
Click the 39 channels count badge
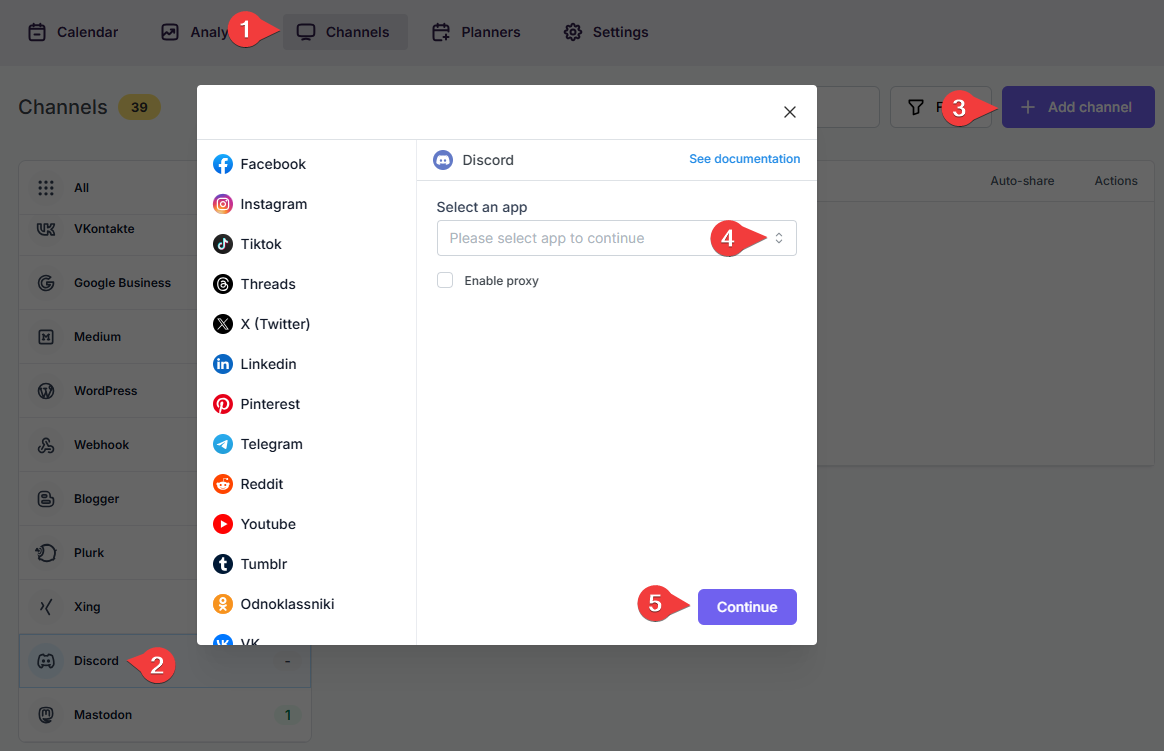click(x=140, y=108)
